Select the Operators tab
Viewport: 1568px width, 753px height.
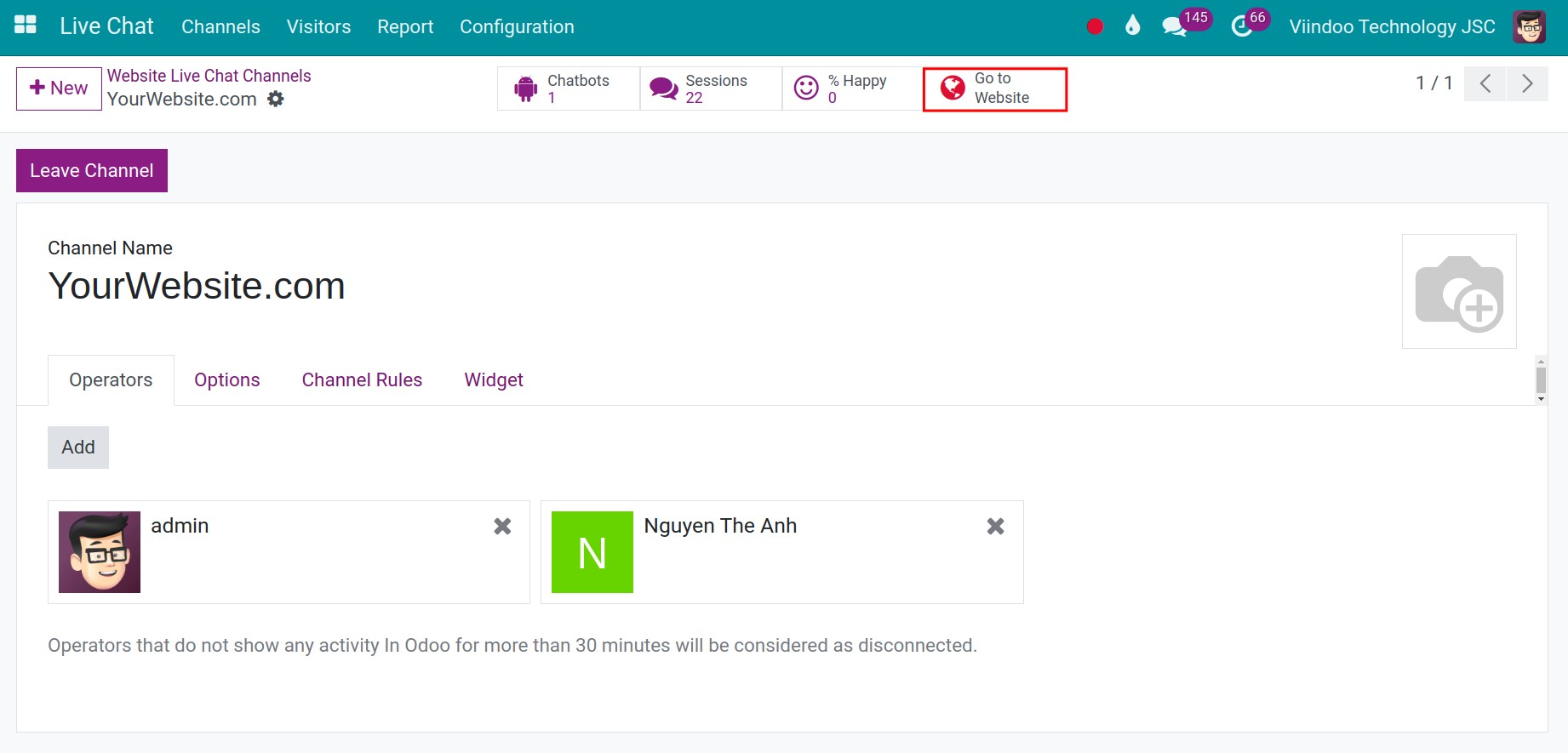(x=111, y=380)
